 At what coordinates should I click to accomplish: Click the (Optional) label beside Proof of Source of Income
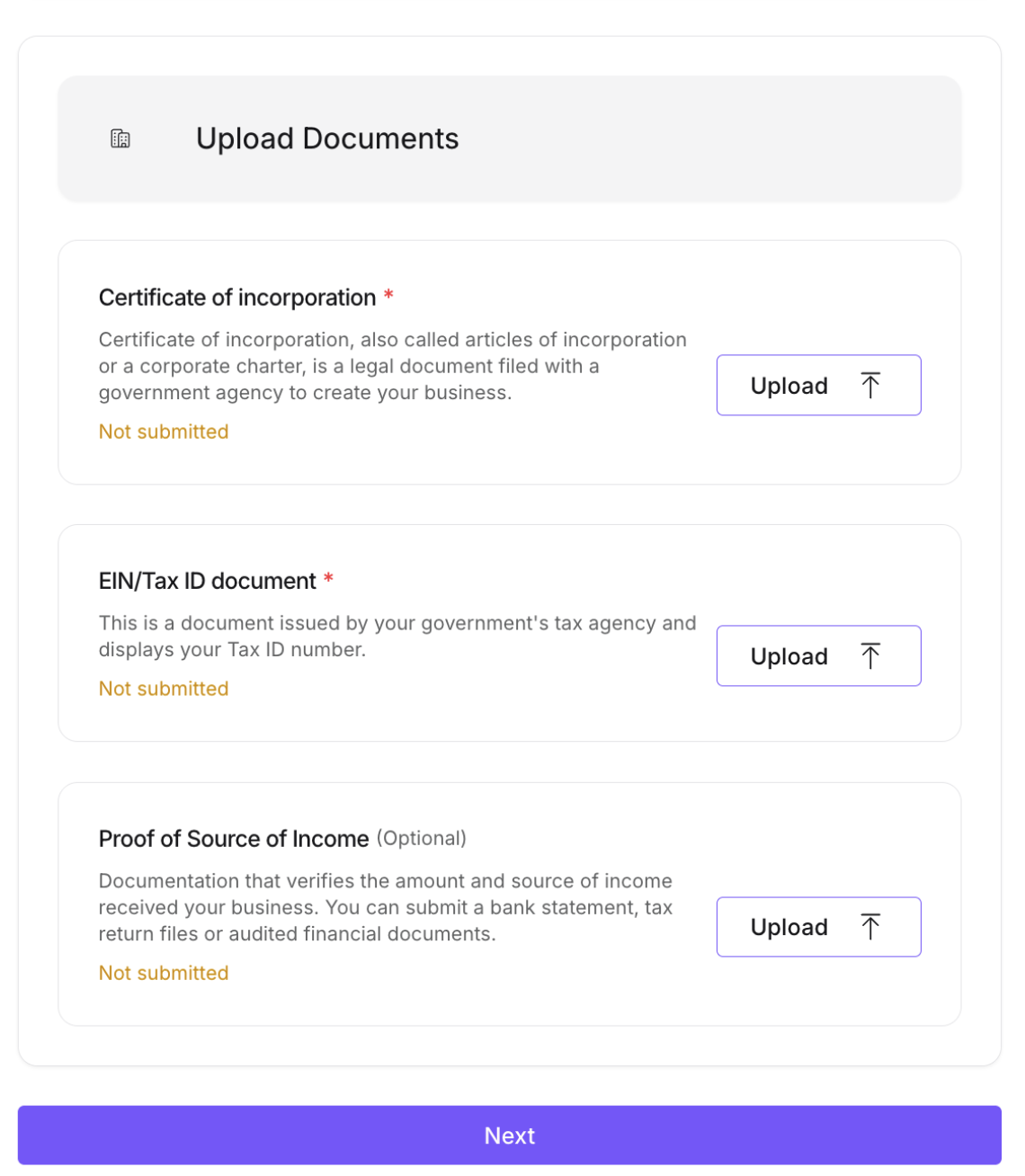click(421, 838)
